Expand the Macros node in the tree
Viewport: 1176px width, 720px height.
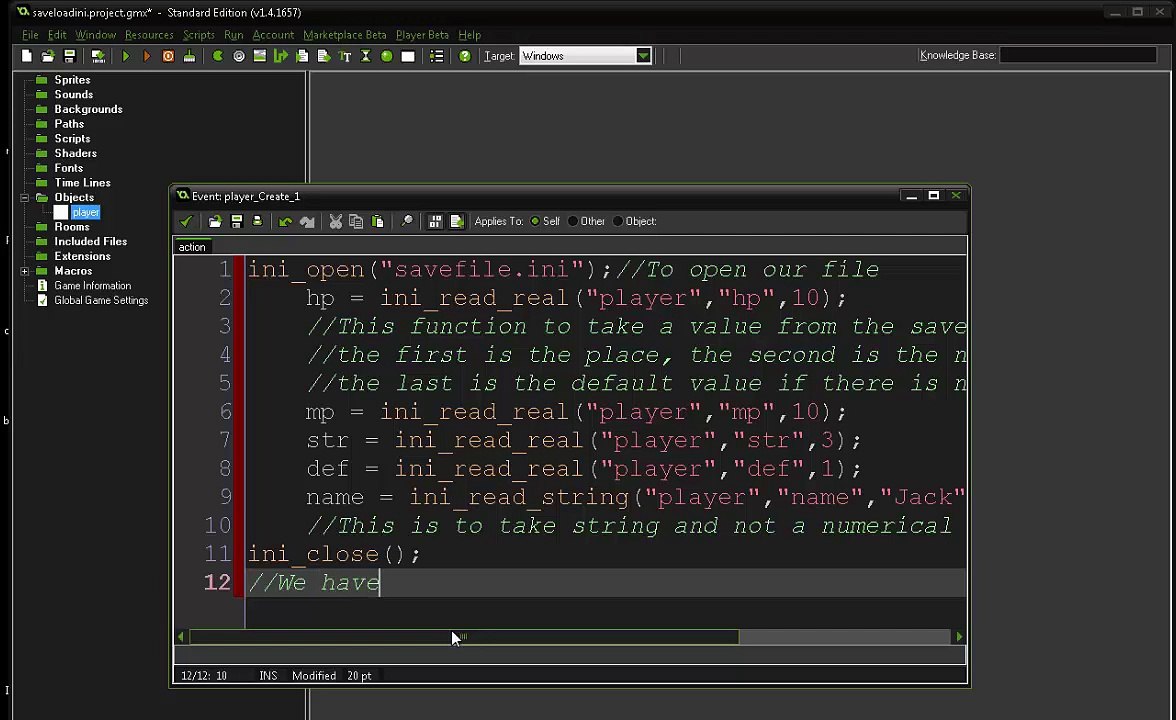click(25, 272)
